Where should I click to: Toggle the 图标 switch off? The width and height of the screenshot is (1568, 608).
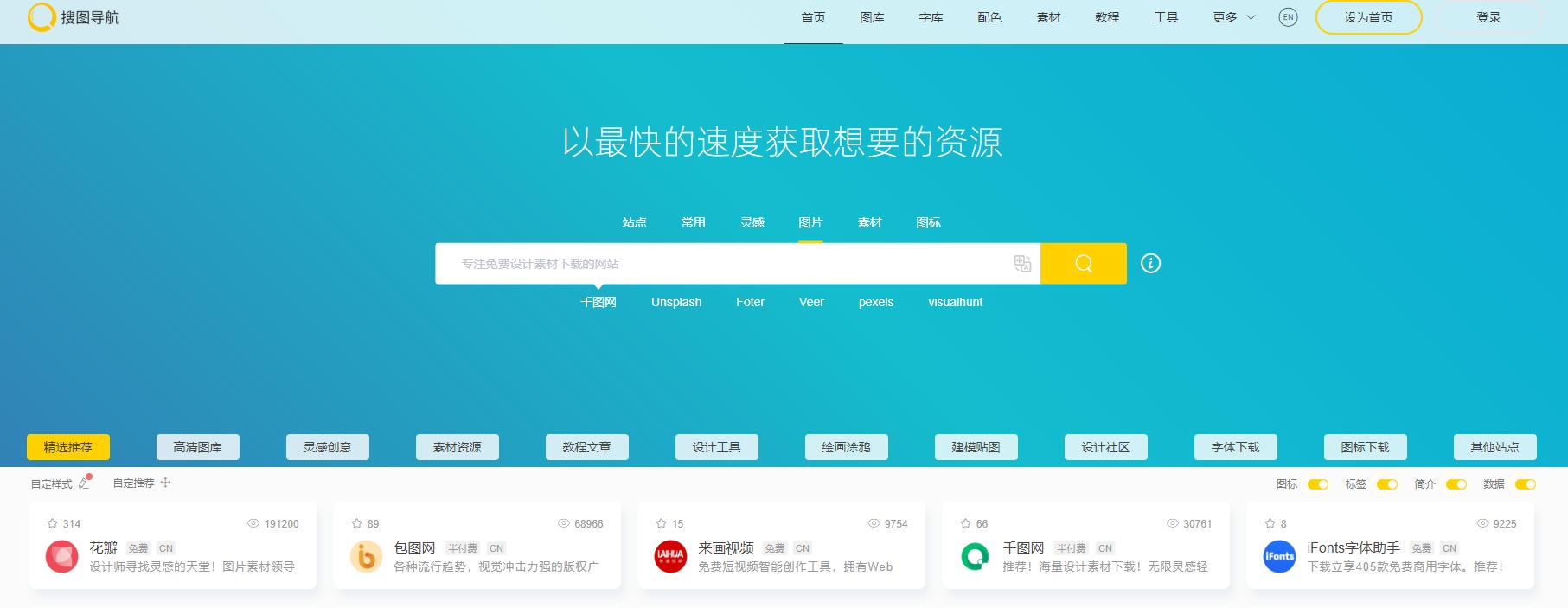1318,484
